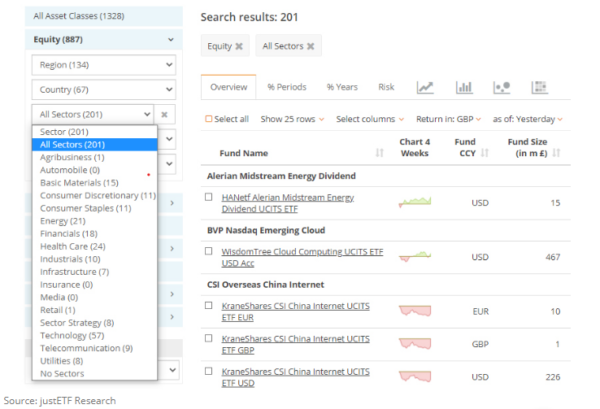Open the line chart view icon
This screenshot has height=409, width=600.
(425, 87)
